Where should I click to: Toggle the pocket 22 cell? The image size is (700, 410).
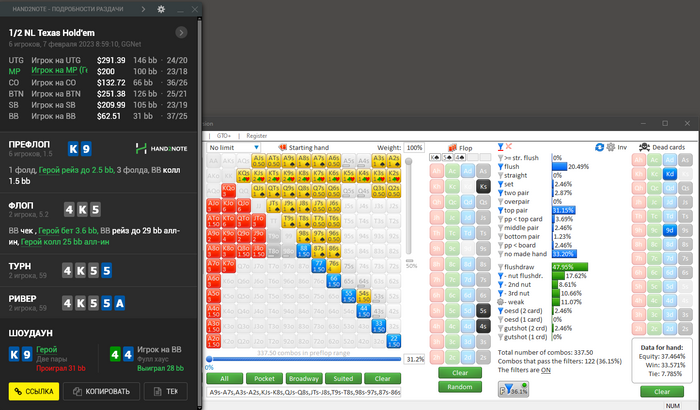(394, 341)
